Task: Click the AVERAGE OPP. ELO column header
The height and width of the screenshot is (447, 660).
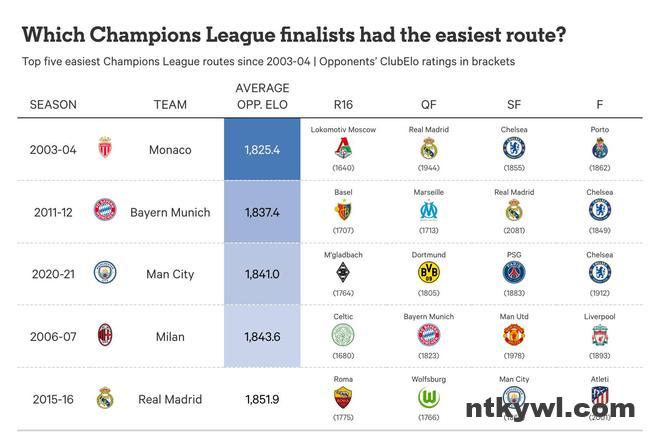Action: click(x=262, y=96)
